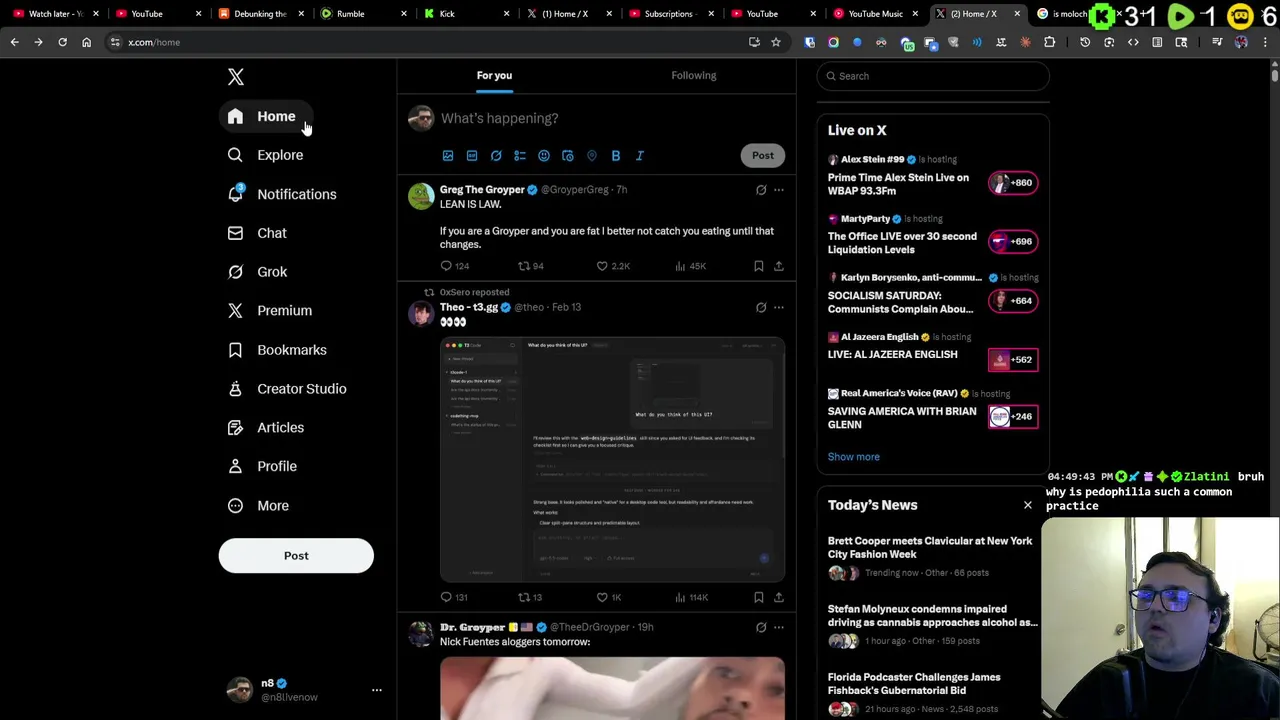Go to Profile in the sidebar
The height and width of the screenshot is (720, 1280).
click(262, 467)
